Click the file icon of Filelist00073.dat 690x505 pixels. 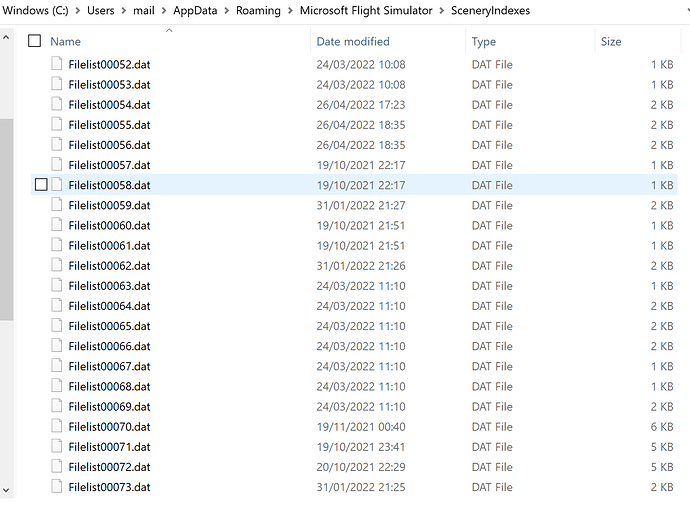(57, 487)
